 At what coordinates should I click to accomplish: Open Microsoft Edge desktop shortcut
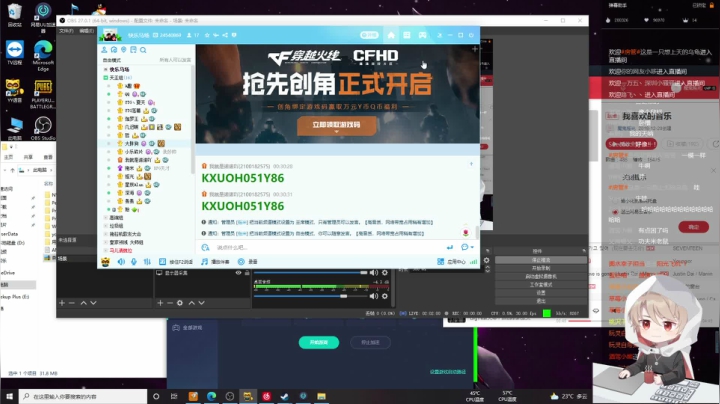point(43,56)
